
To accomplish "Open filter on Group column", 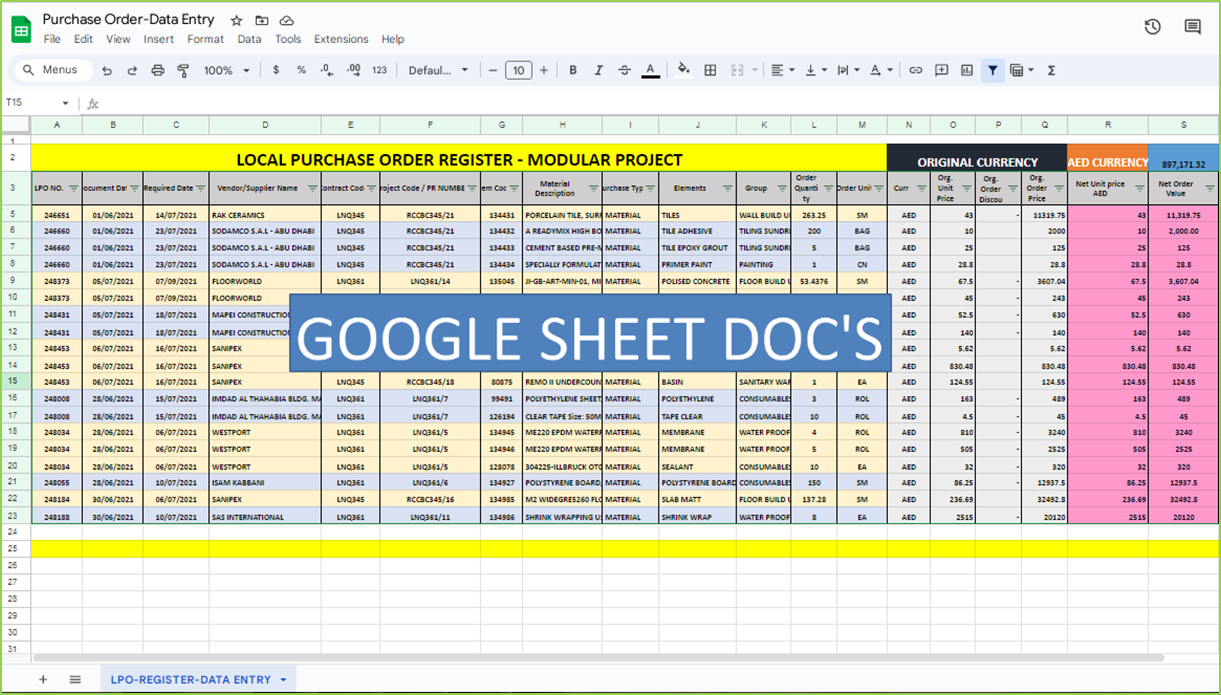I will pos(782,188).
